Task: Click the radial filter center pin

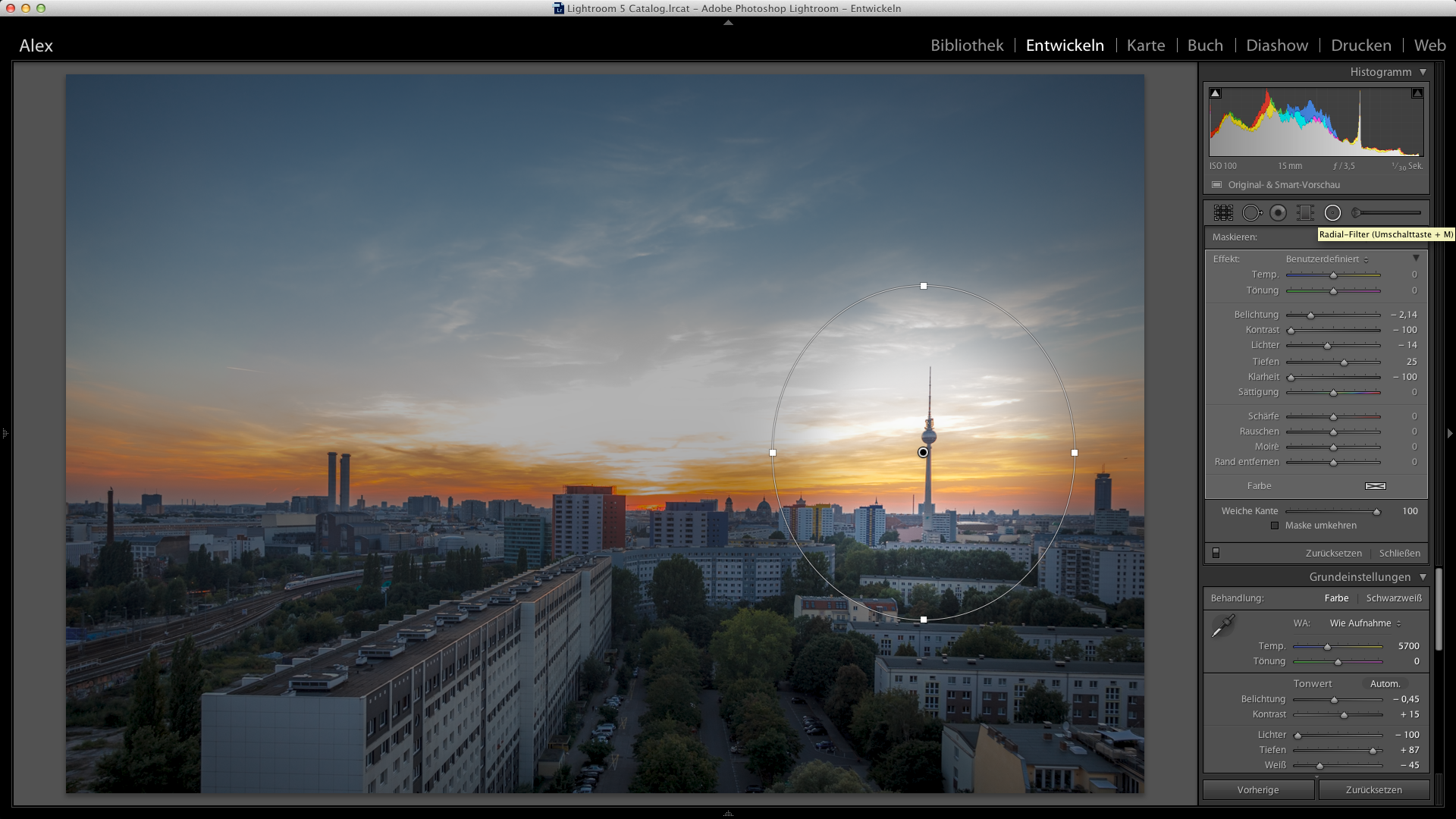Action: tap(923, 453)
